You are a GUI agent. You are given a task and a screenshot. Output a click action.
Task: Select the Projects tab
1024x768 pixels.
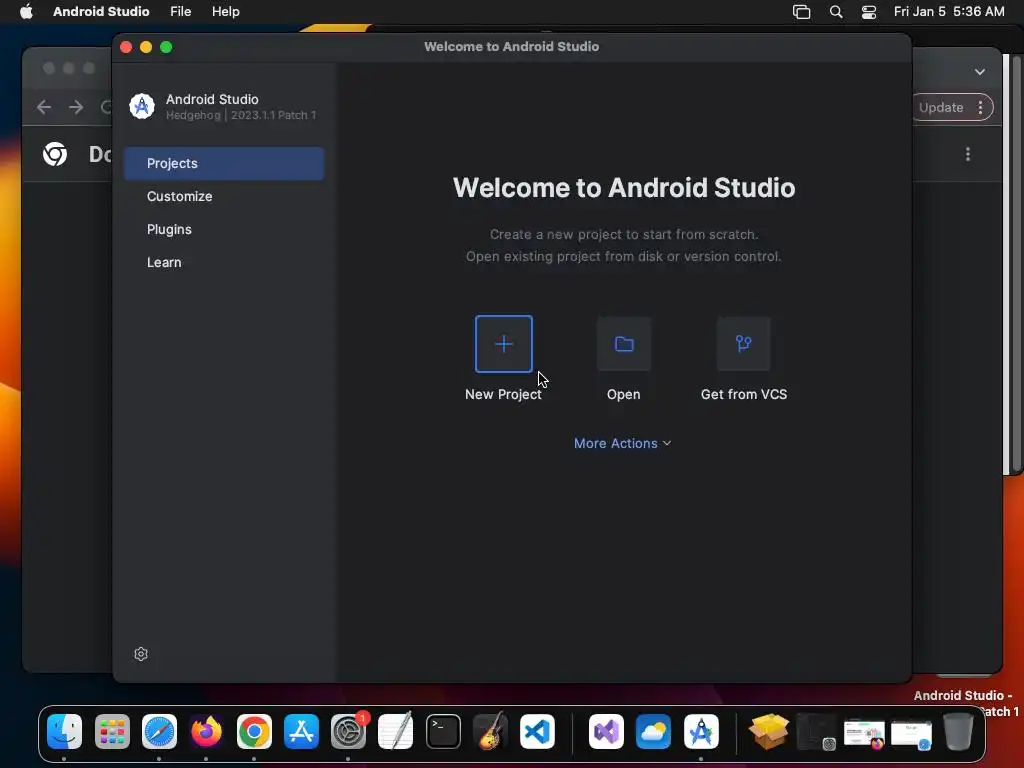click(224, 163)
